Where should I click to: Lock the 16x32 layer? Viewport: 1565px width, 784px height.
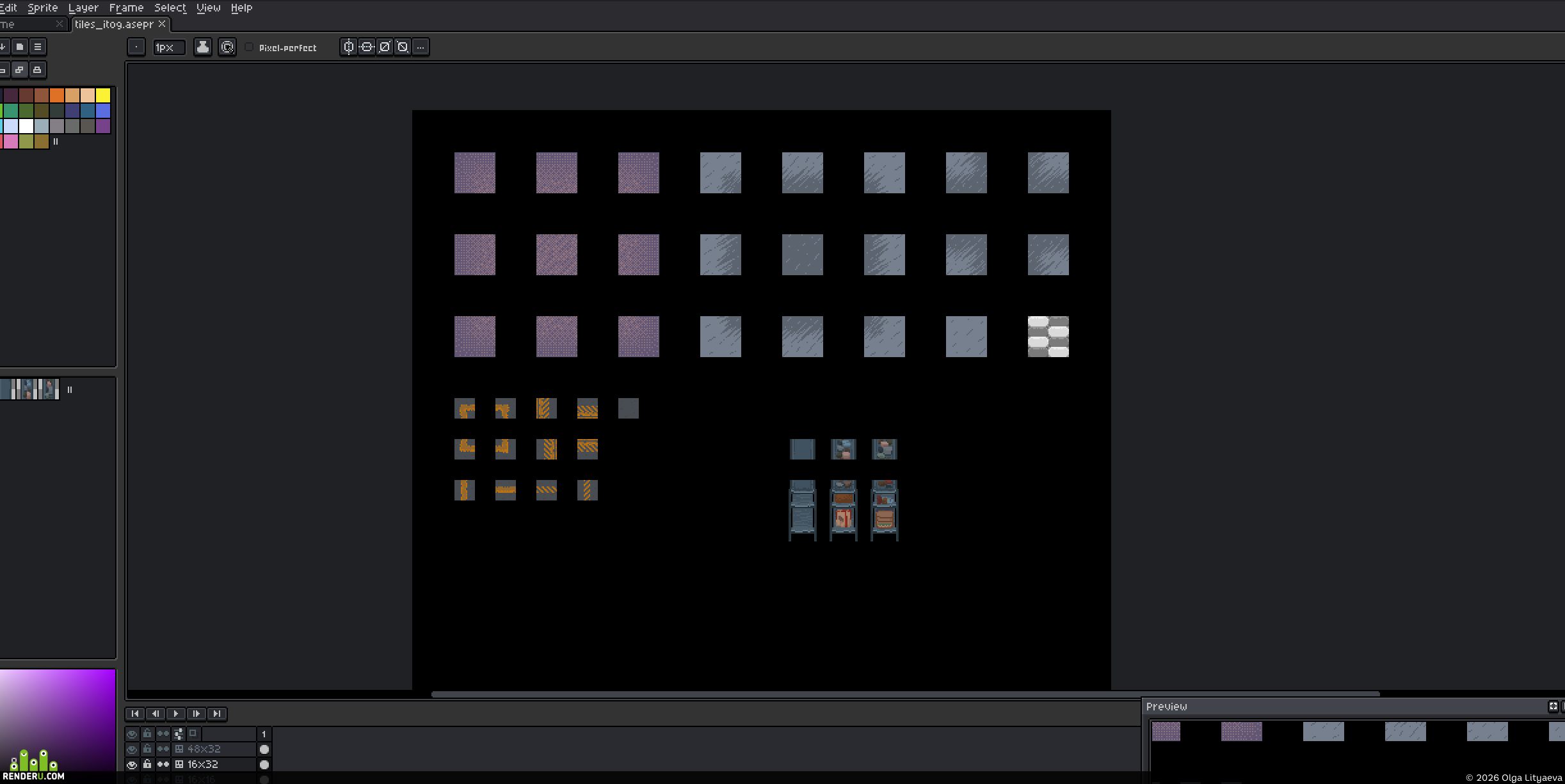[147, 765]
